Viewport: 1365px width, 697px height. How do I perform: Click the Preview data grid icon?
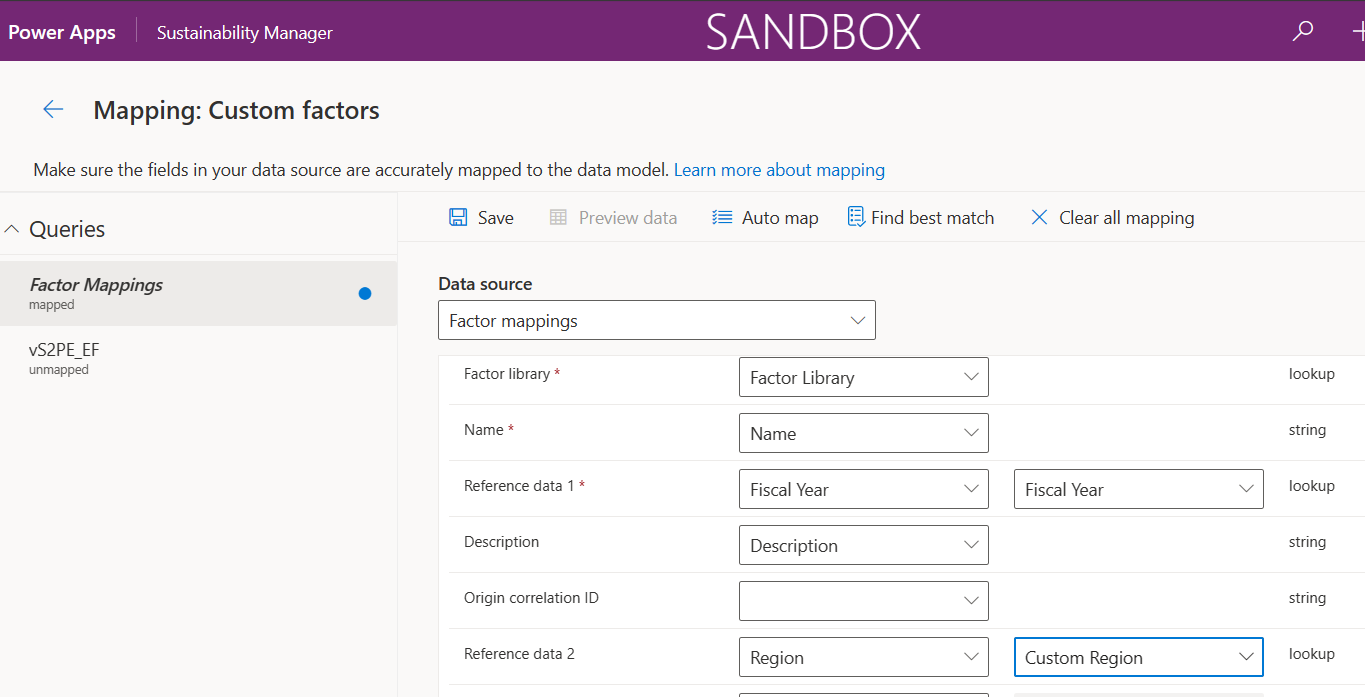558,217
